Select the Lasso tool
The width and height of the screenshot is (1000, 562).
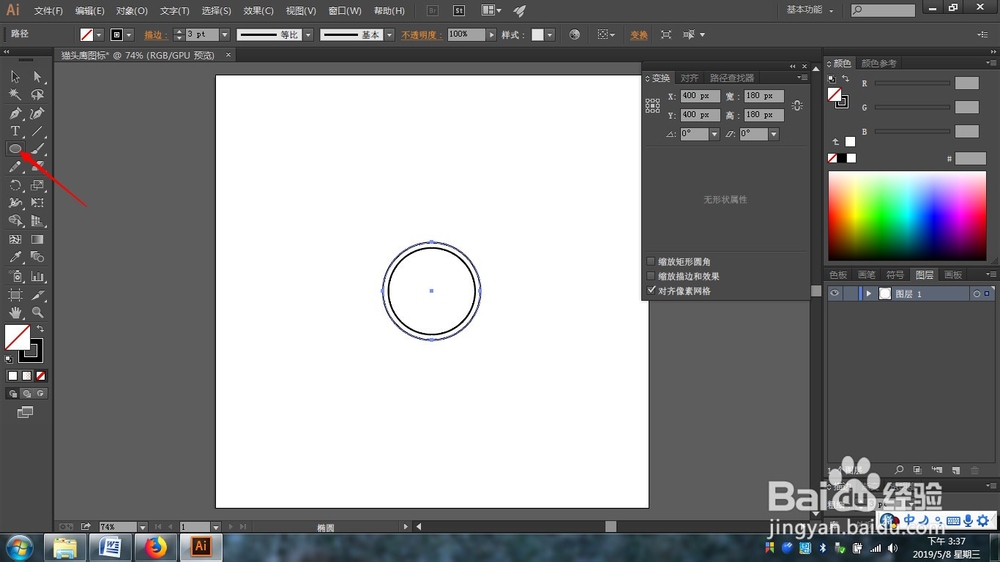37,94
